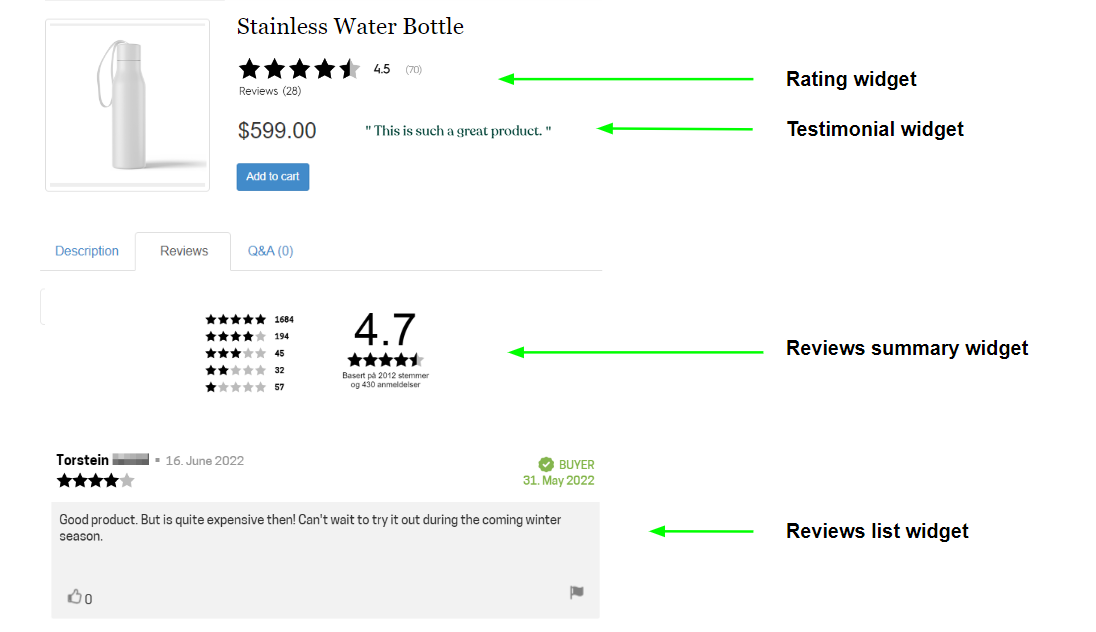Click the (70) ratings count
1096x632 pixels.
pos(413,70)
